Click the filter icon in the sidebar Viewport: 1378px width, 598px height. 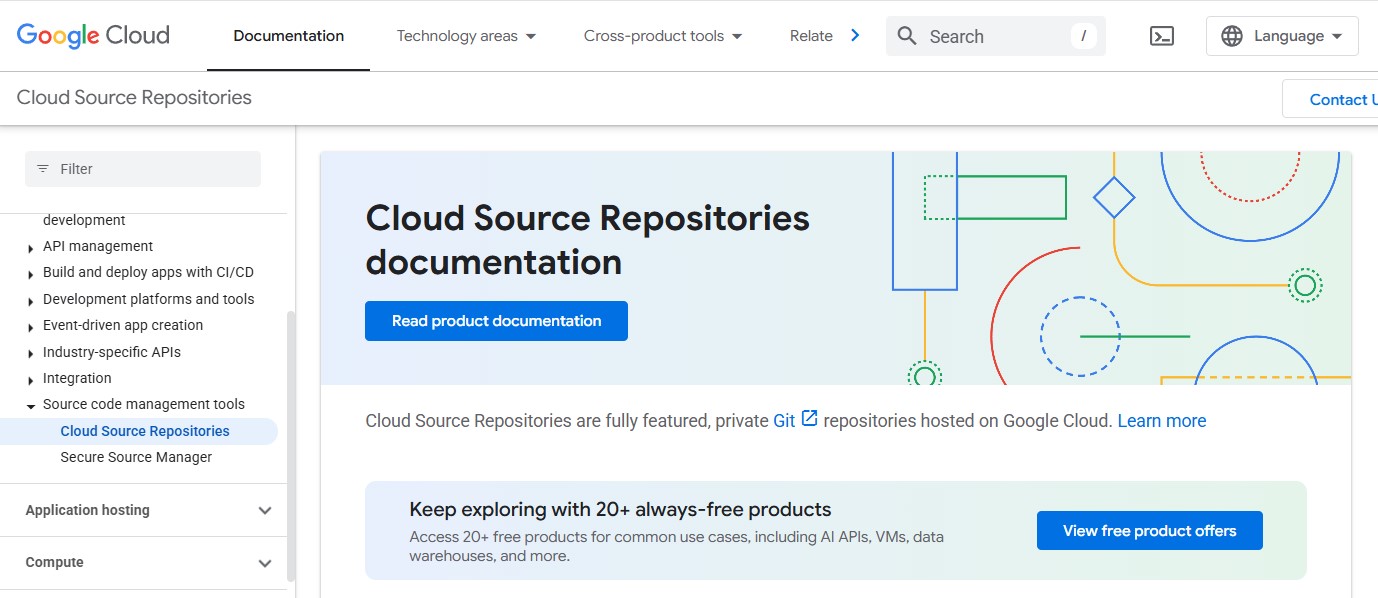[43, 168]
